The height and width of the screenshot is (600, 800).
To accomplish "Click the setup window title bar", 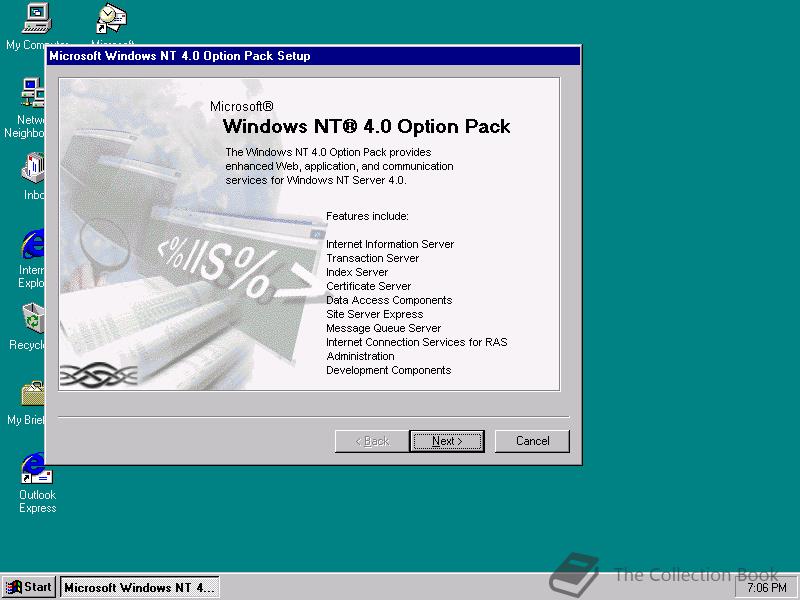I will pos(313,56).
